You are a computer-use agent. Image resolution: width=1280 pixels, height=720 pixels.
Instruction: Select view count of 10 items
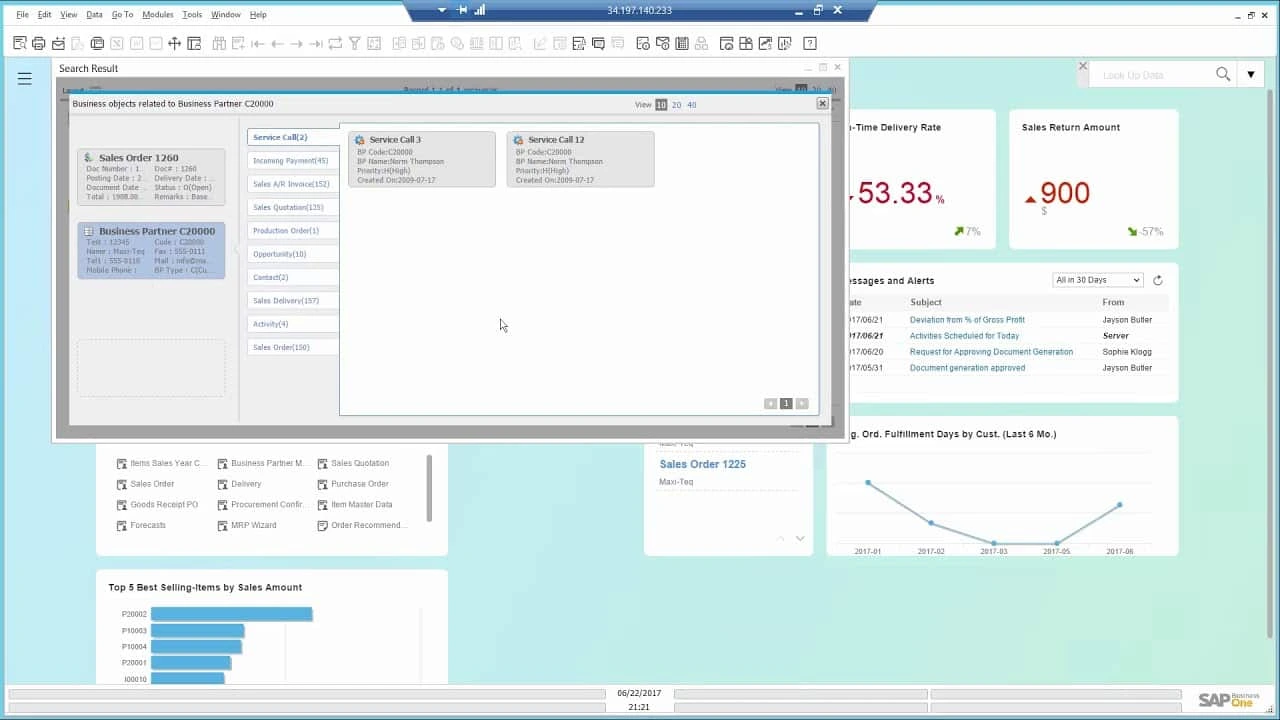tap(661, 105)
